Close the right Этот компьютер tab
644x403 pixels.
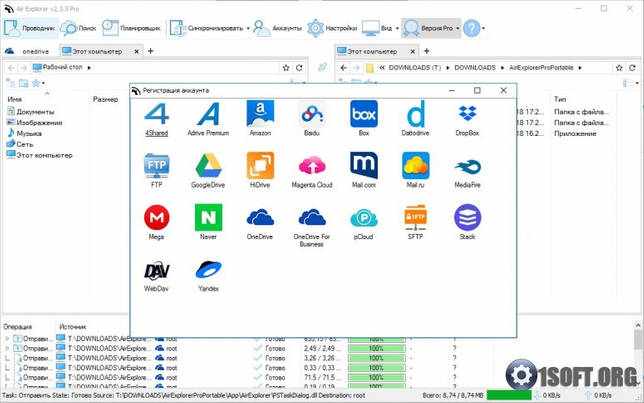click(413, 51)
